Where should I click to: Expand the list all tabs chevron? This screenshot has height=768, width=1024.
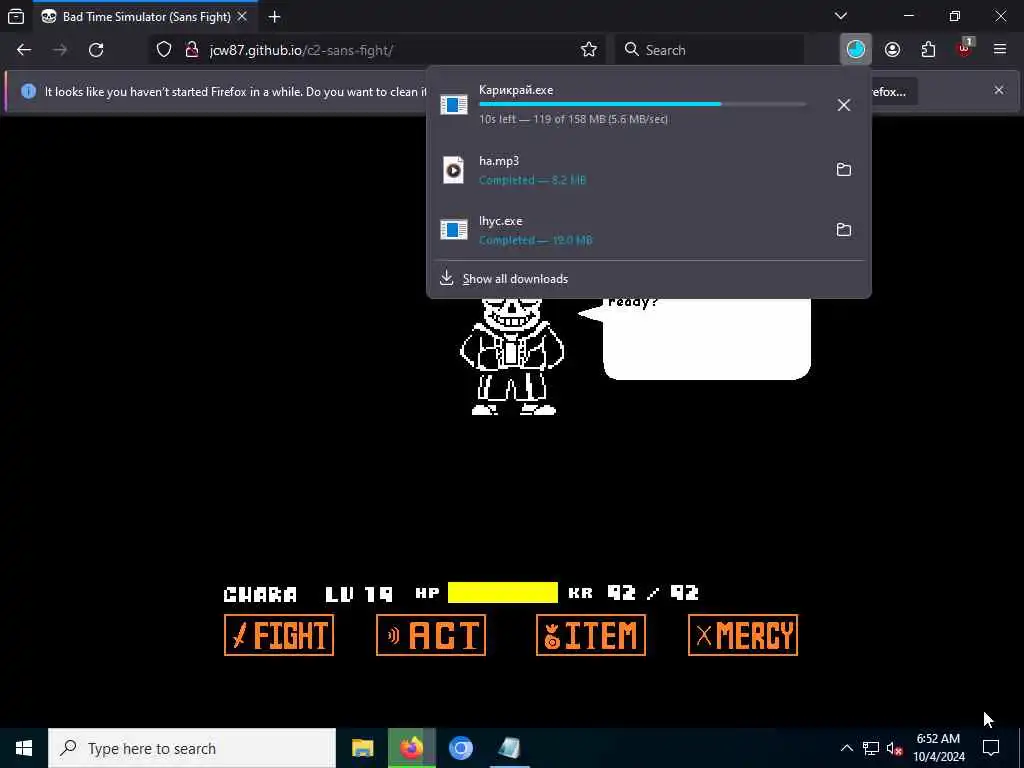[x=841, y=16]
